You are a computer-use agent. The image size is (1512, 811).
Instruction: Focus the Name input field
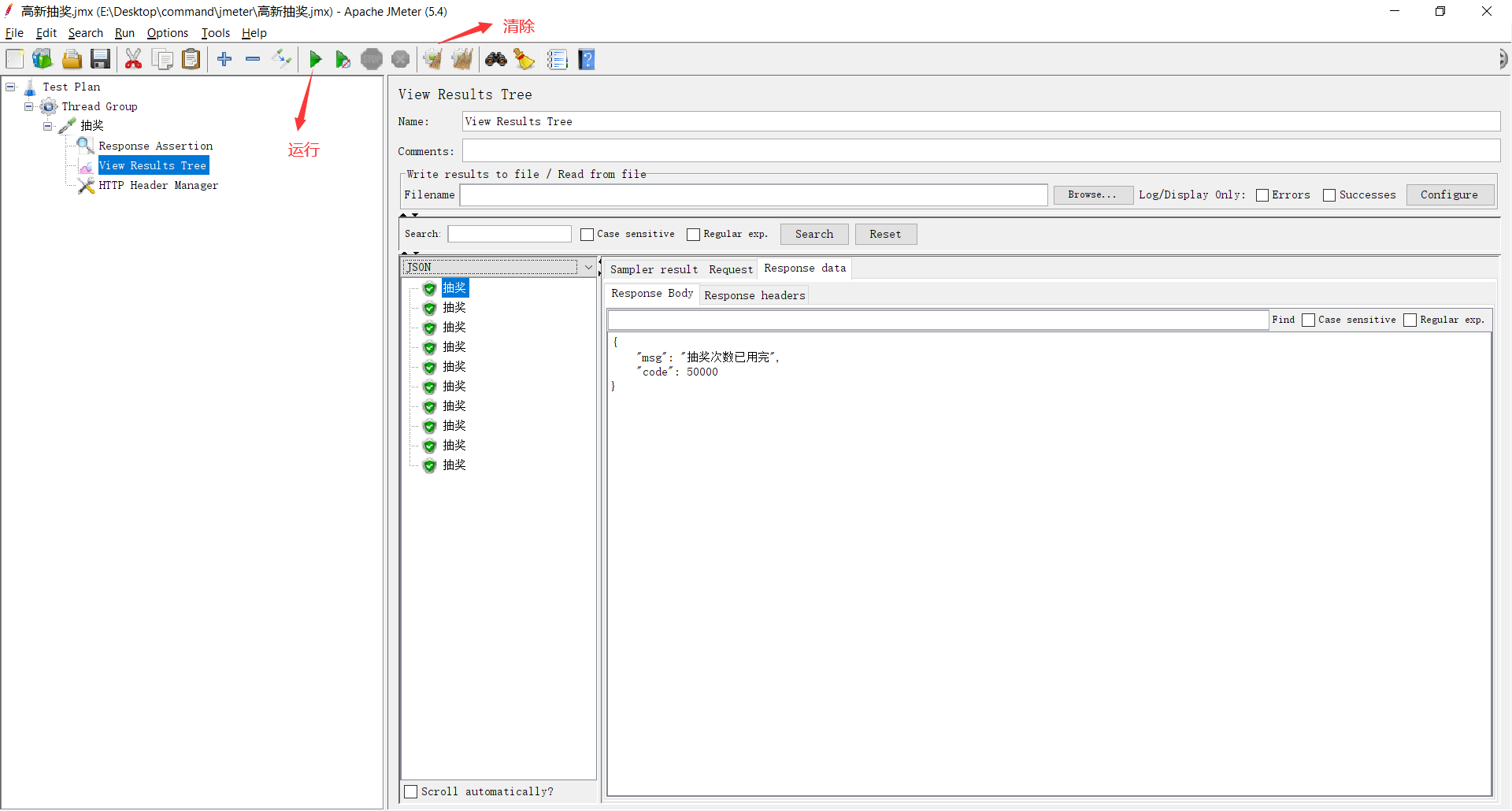pyautogui.click(x=980, y=121)
